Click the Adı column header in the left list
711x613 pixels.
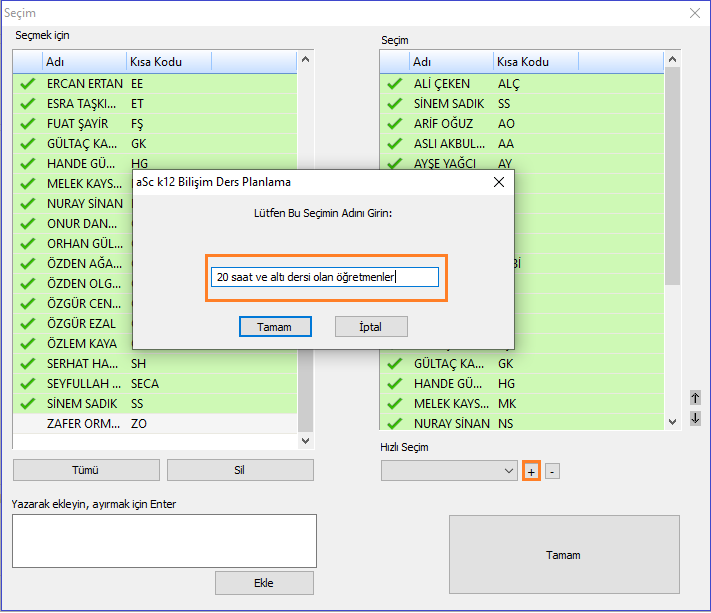click(84, 62)
